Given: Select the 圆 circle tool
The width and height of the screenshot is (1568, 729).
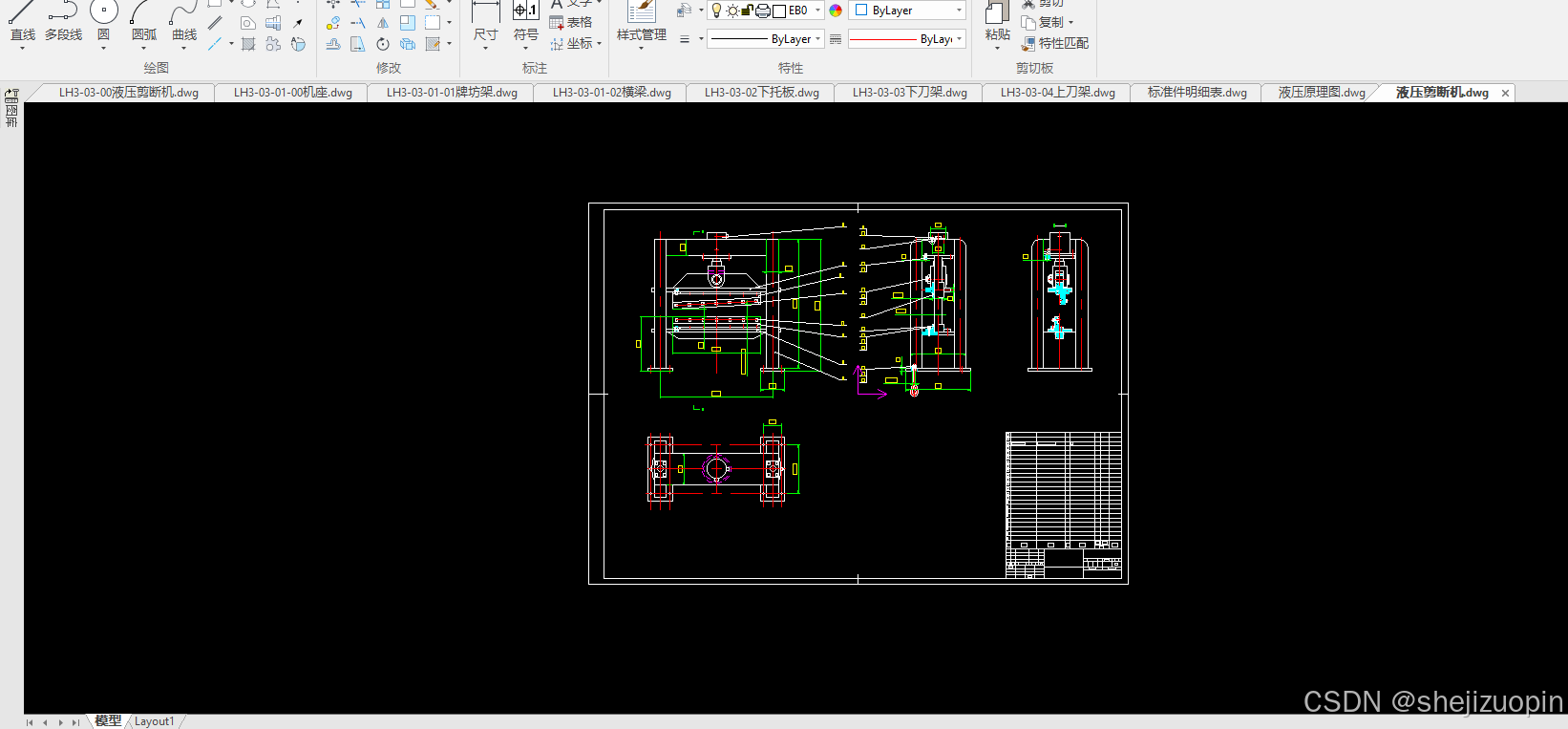Looking at the screenshot, I should point(103,23).
